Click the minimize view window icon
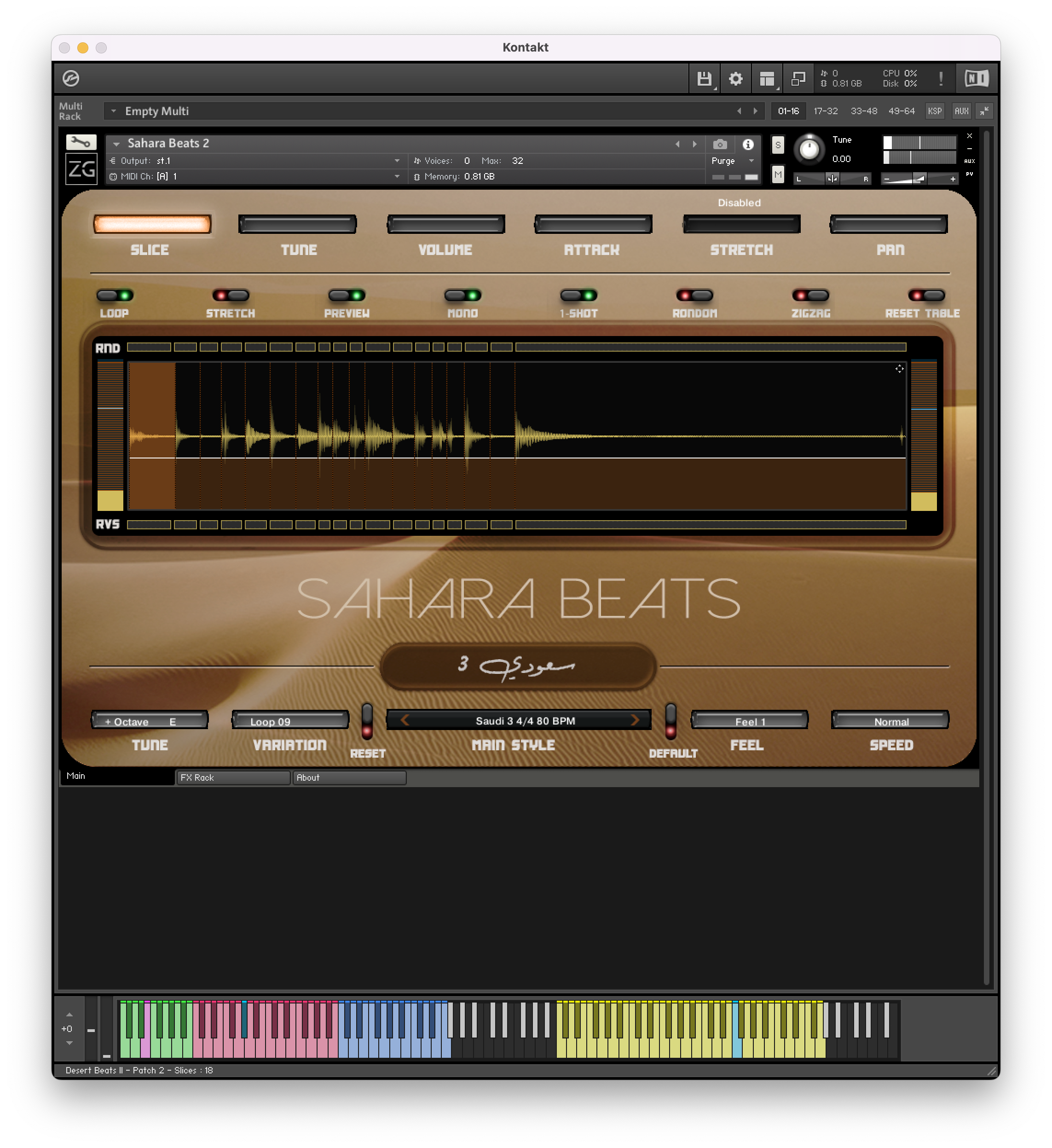This screenshot has height=1148, width=1052. tap(798, 79)
